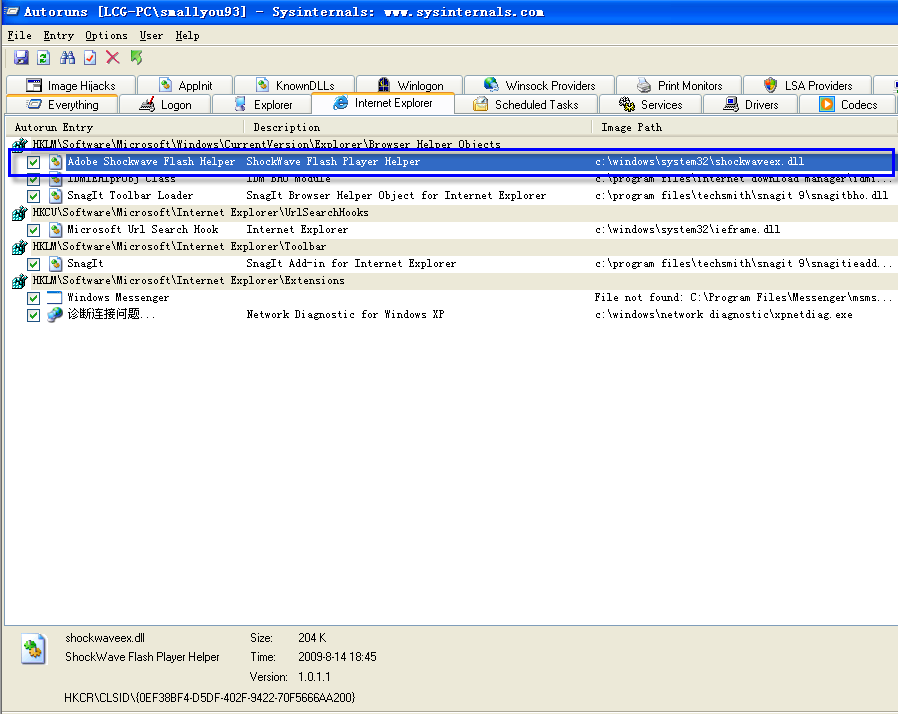
Task: Switch to the Codecs tab
Action: coord(848,105)
